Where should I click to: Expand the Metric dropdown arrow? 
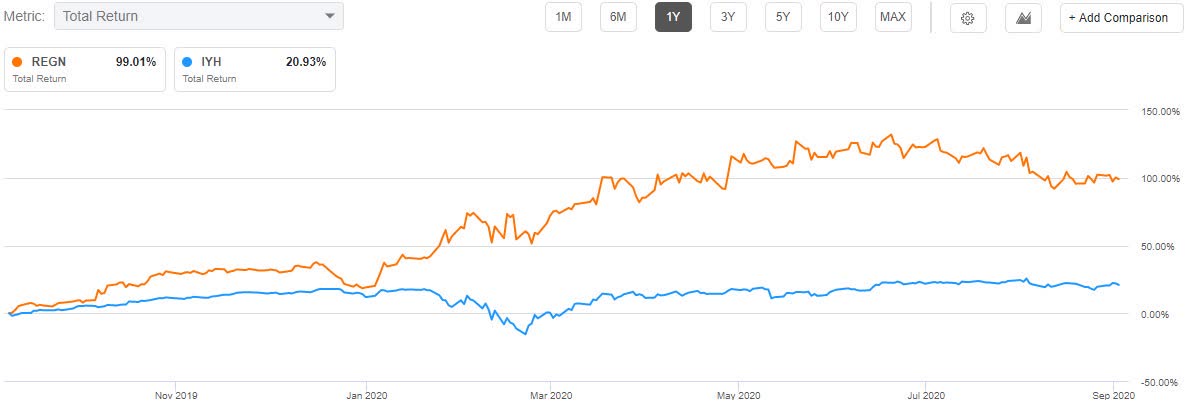coord(330,16)
